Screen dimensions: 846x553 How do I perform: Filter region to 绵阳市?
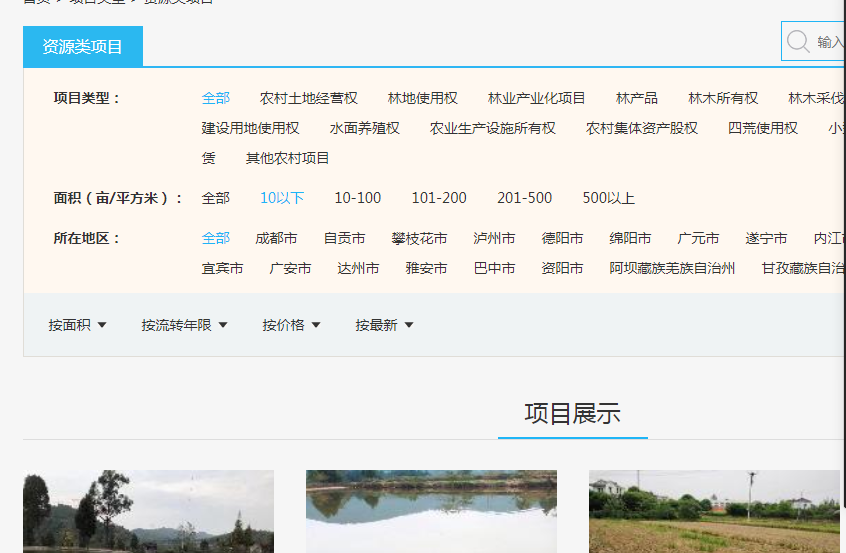coord(630,238)
